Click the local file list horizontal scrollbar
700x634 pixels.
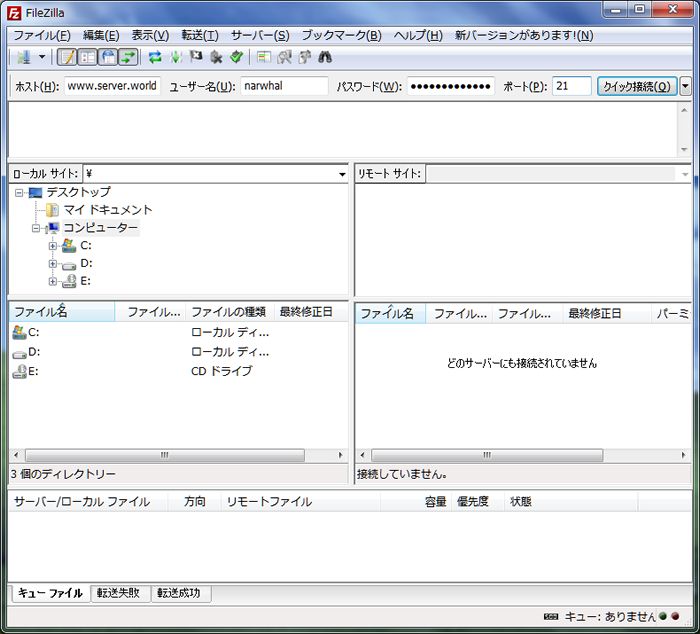165,455
